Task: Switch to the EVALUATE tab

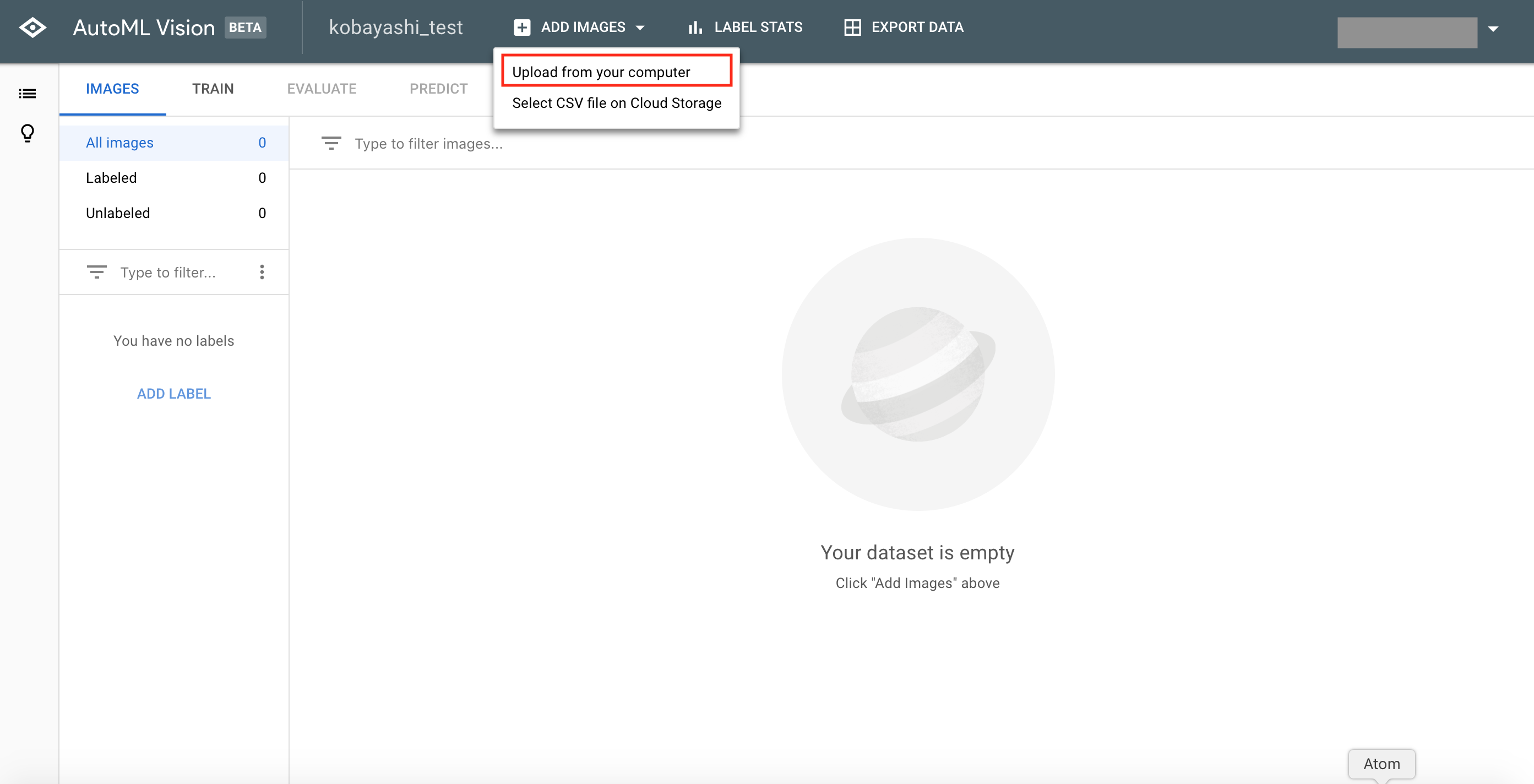Action: click(x=322, y=89)
